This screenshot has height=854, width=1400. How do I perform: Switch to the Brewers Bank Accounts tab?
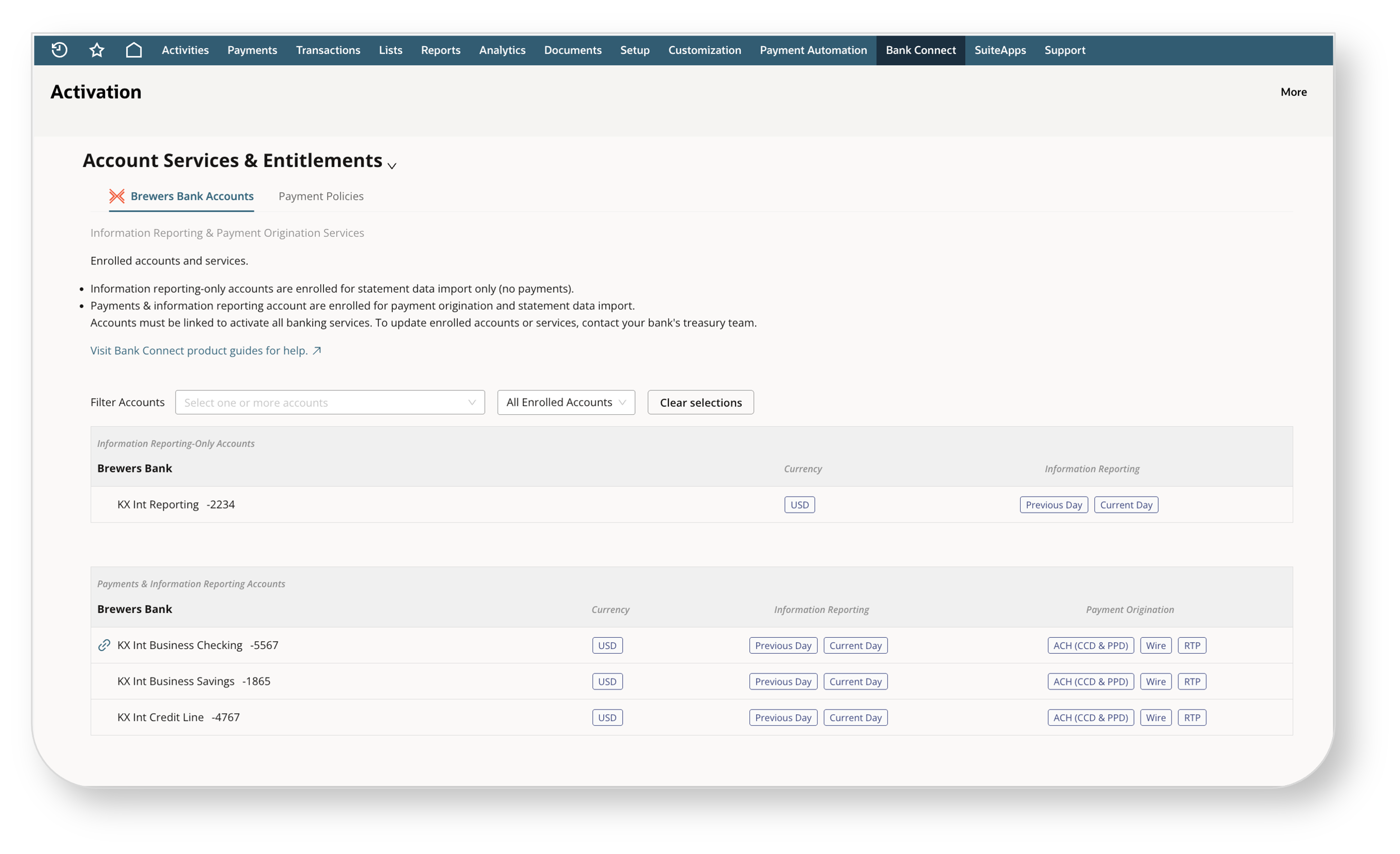click(181, 196)
